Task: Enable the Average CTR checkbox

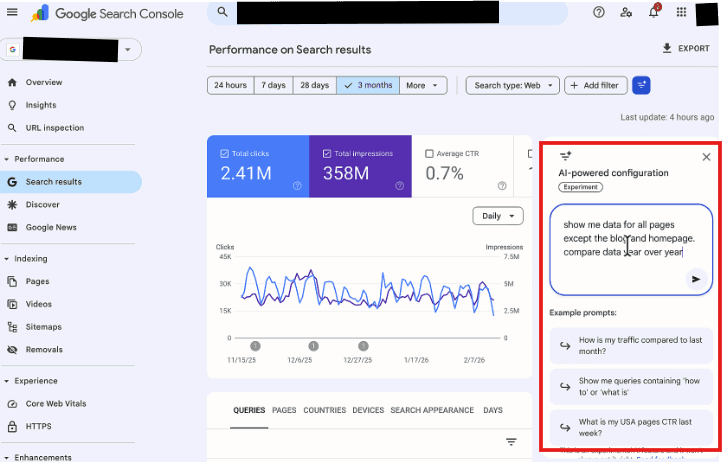Action: 429,154
